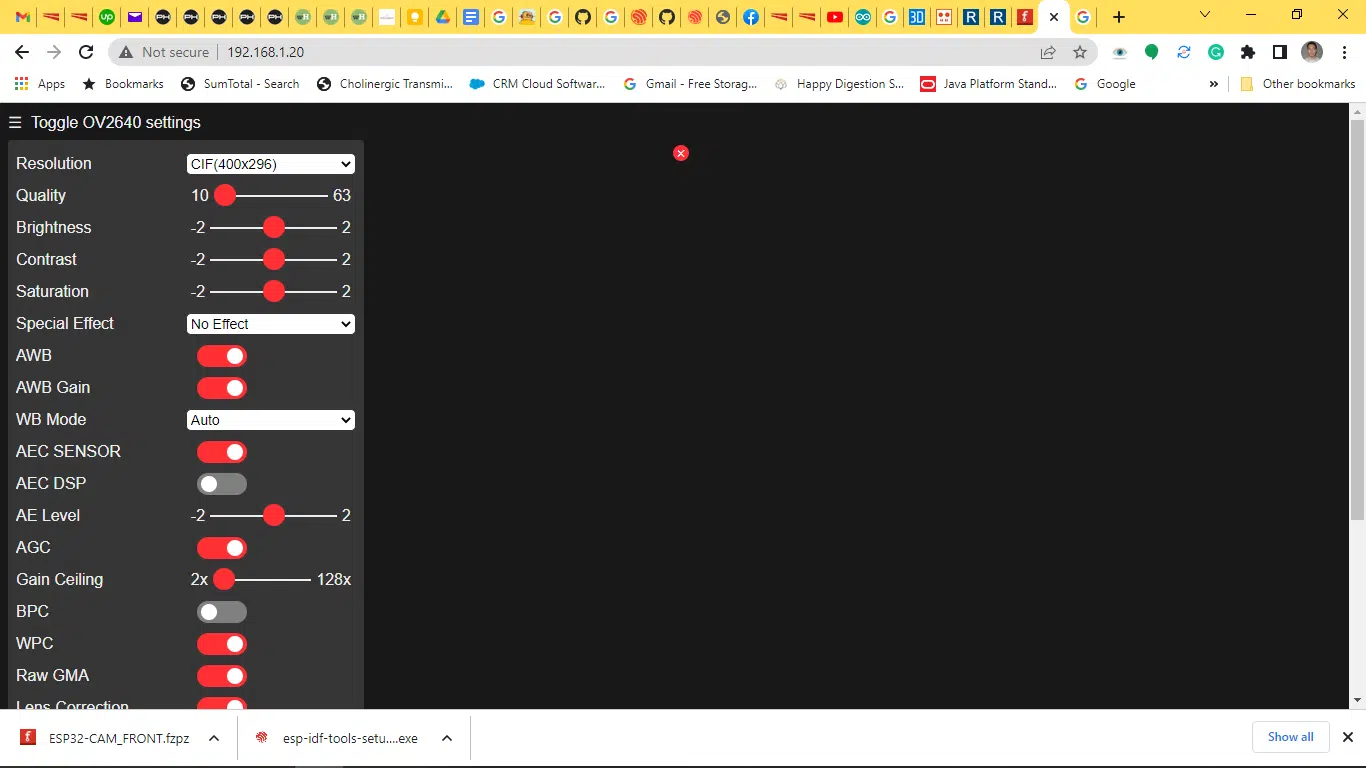Click the Brightness slider handle
The height and width of the screenshot is (768, 1366).
click(274, 228)
